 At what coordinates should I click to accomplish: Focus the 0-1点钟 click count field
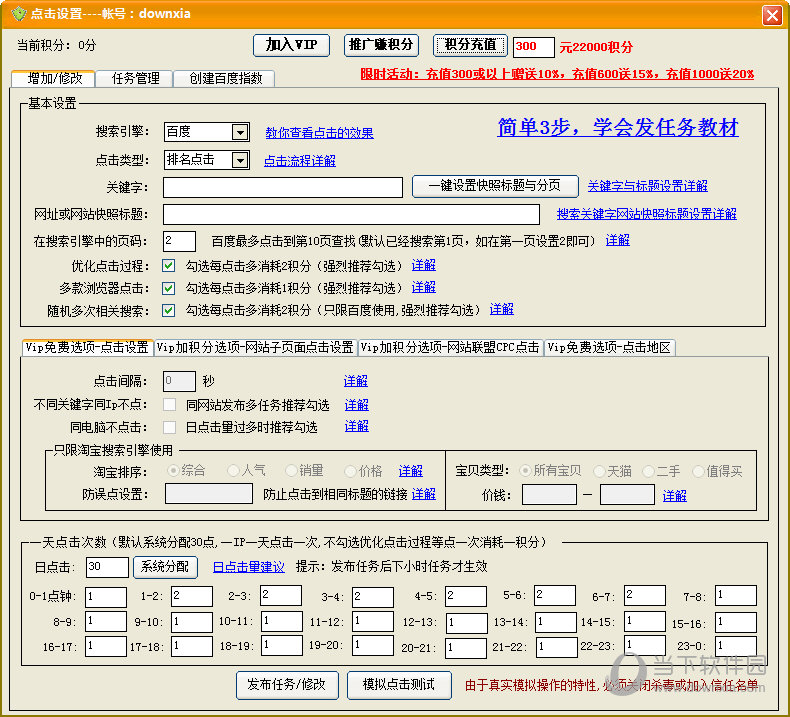pos(105,597)
